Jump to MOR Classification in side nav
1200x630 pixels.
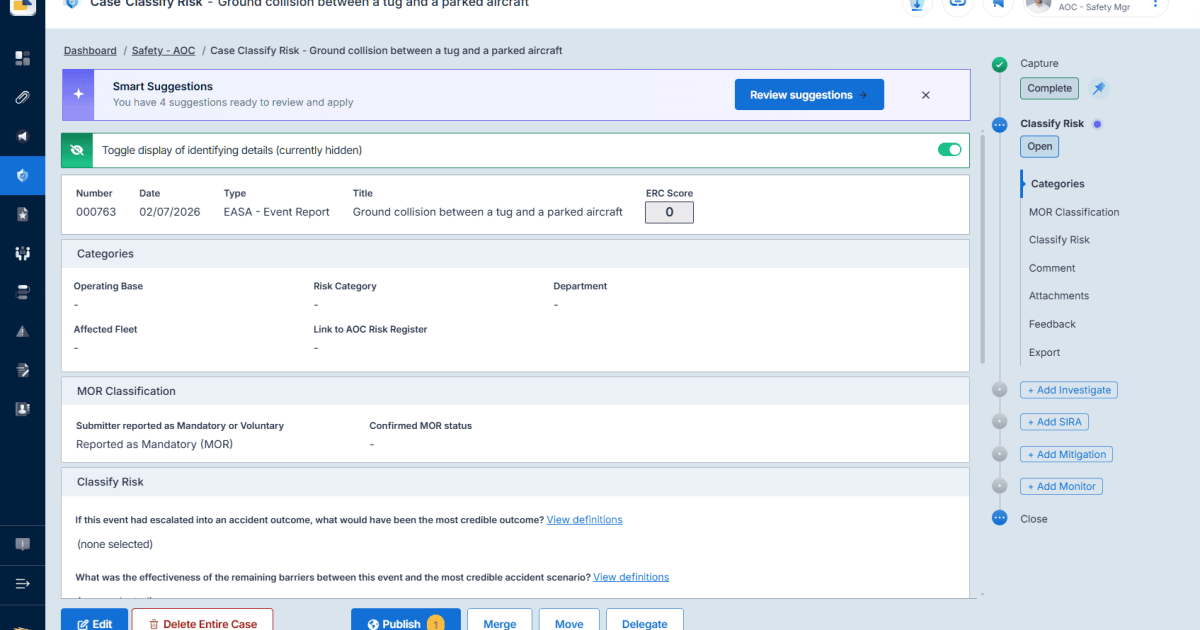coord(1074,212)
